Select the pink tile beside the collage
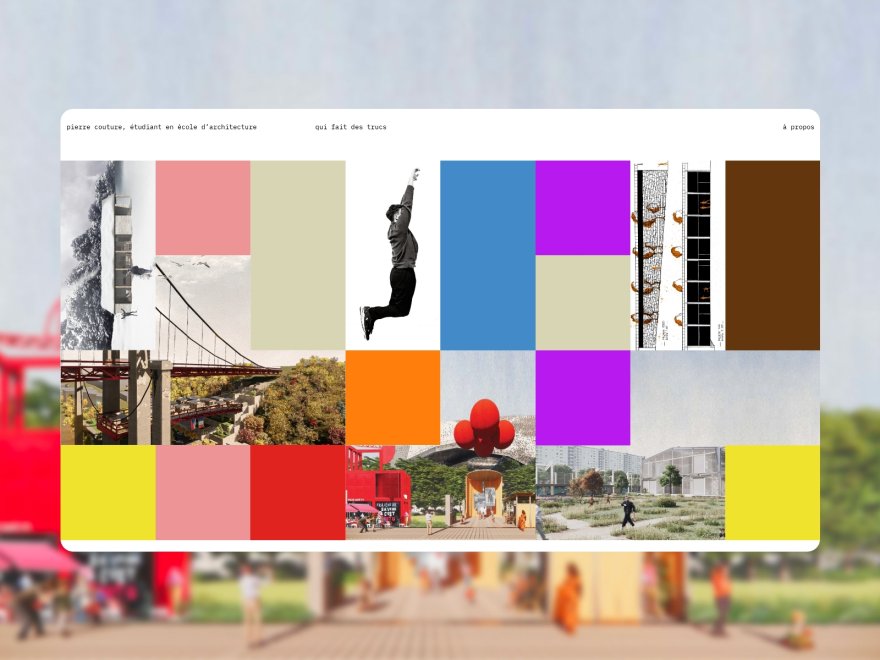 pyautogui.click(x=200, y=205)
